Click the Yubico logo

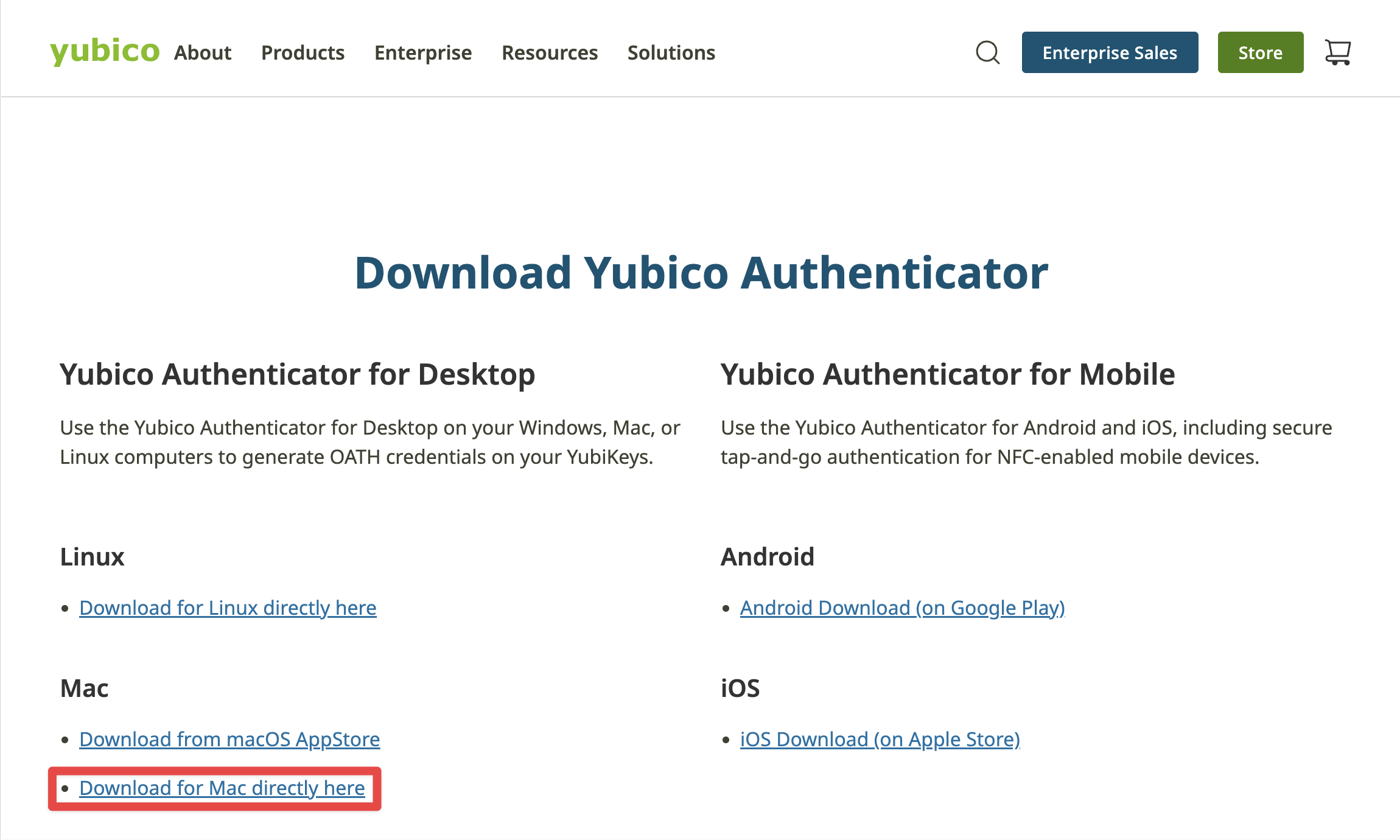pyautogui.click(x=105, y=51)
